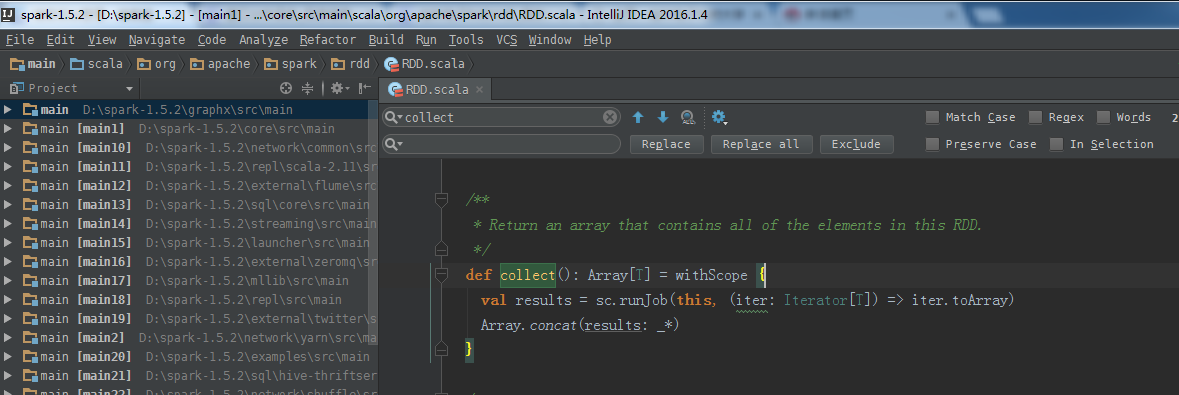Click the main folder icon in breadcrumb
1179x395 pixels.
point(18,64)
